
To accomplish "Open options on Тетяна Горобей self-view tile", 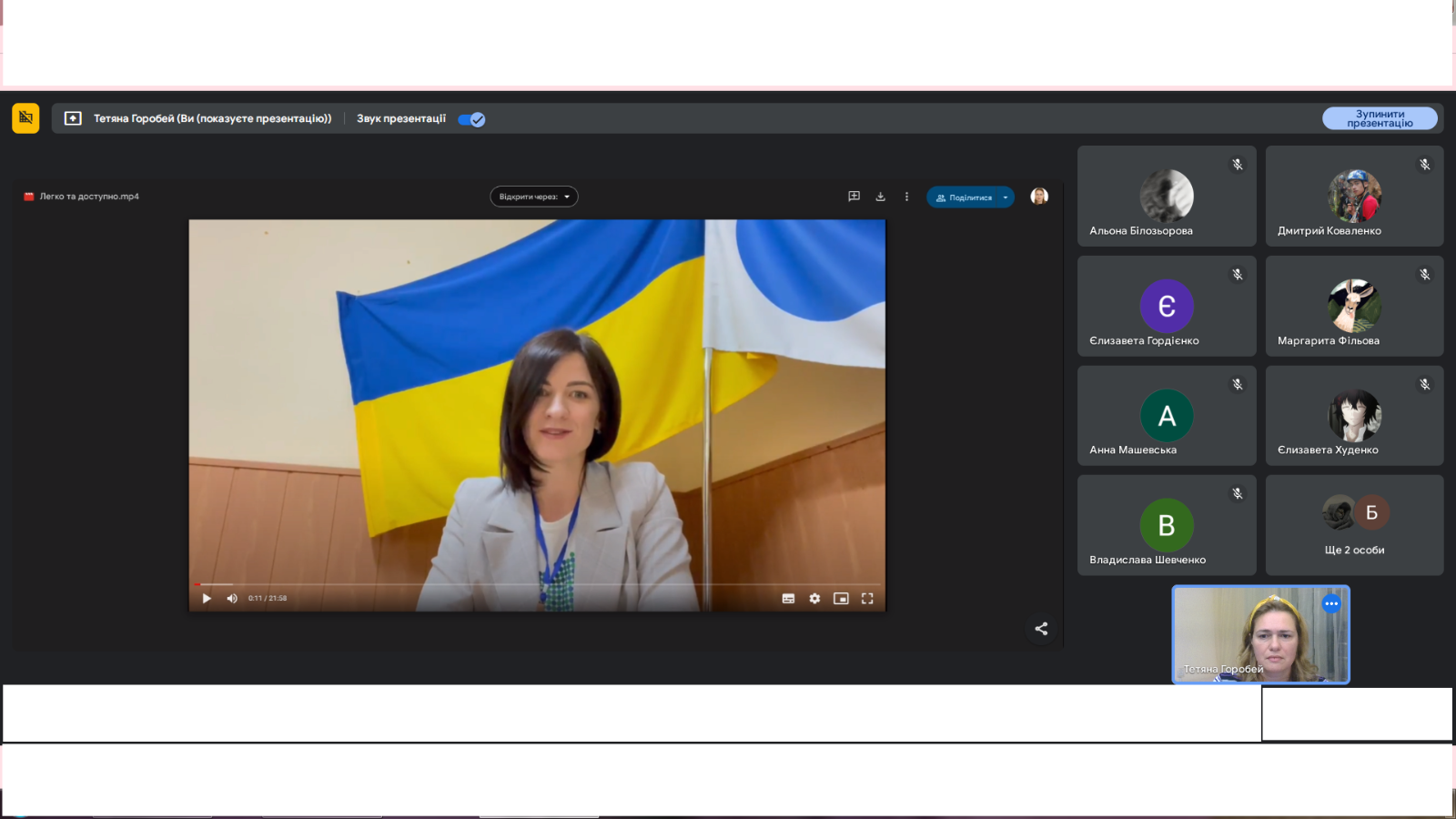I will click(x=1331, y=603).
